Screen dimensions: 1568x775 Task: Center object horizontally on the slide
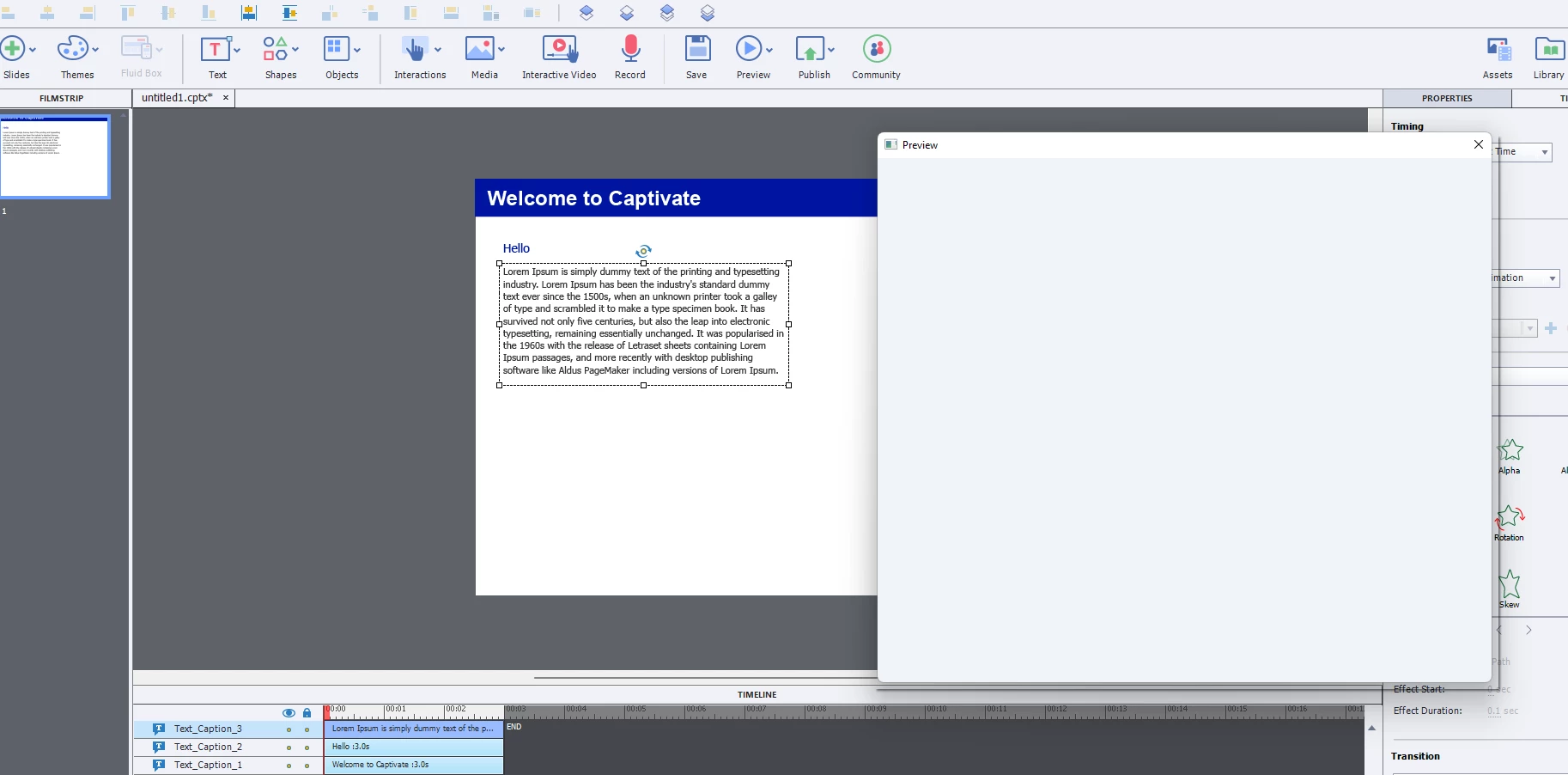point(249,13)
